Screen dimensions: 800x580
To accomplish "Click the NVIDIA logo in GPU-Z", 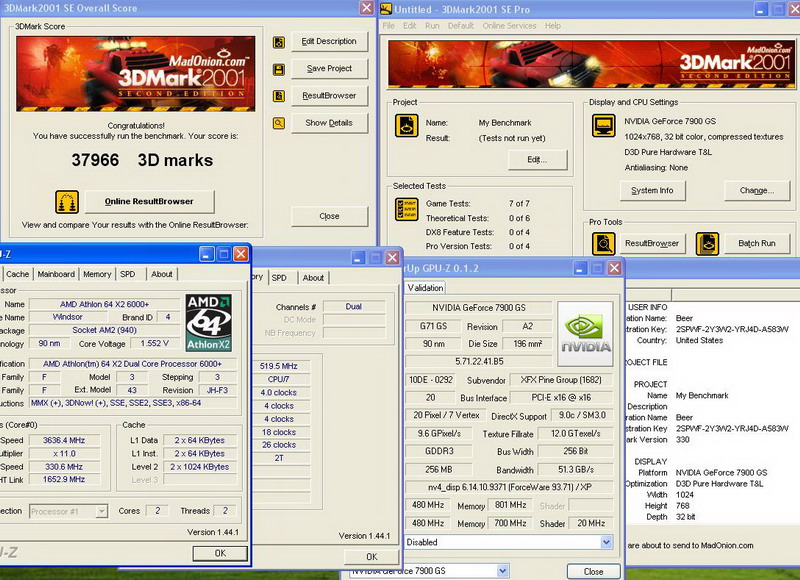I will [585, 334].
